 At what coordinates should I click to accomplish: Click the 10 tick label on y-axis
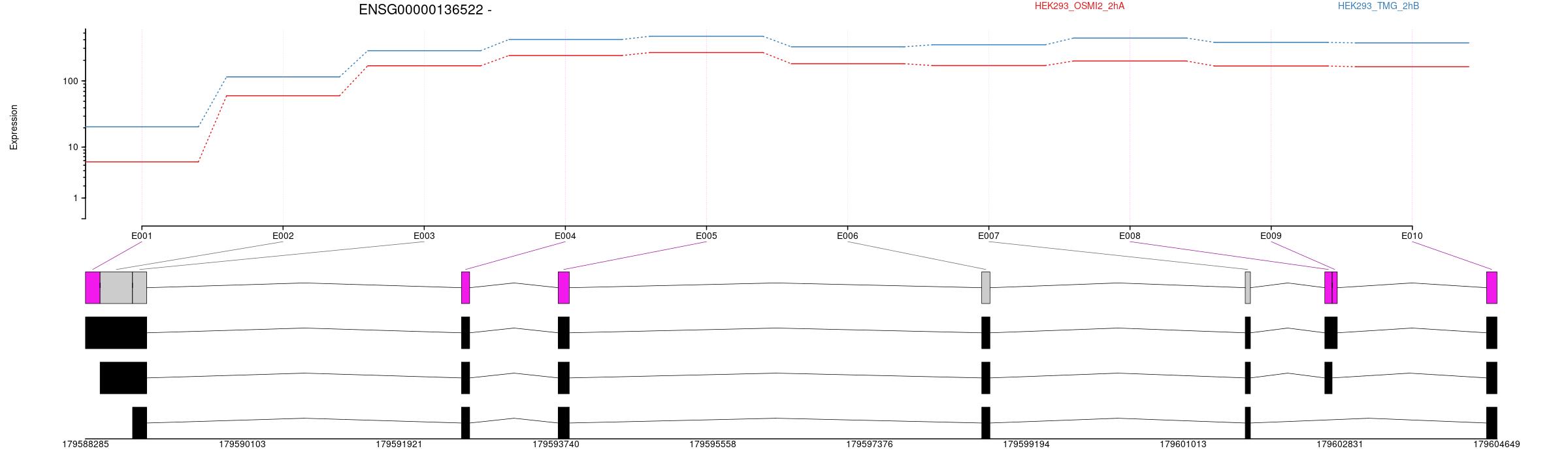click(x=73, y=147)
